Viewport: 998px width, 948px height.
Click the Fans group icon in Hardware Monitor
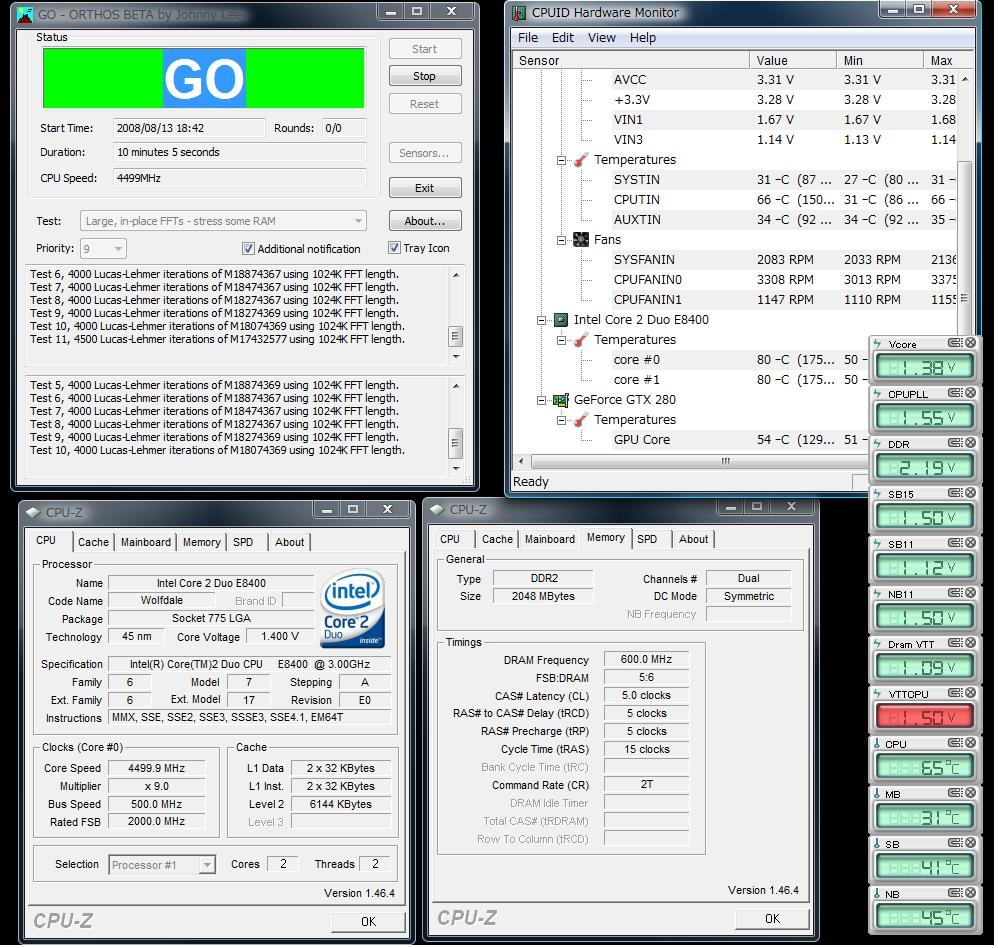581,240
